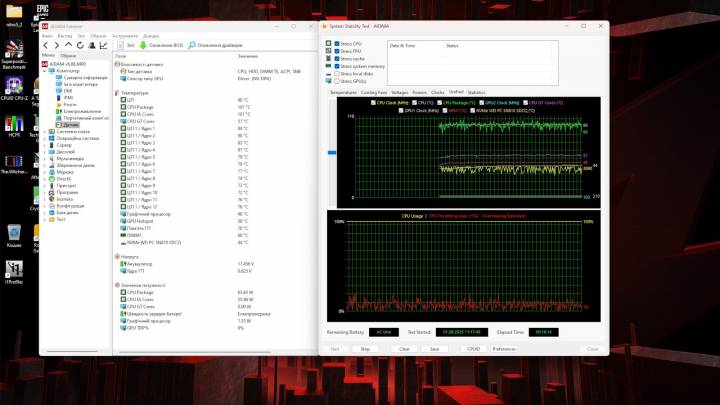Click the green BIOS update arrow
The image size is (720, 405).
[143, 45]
